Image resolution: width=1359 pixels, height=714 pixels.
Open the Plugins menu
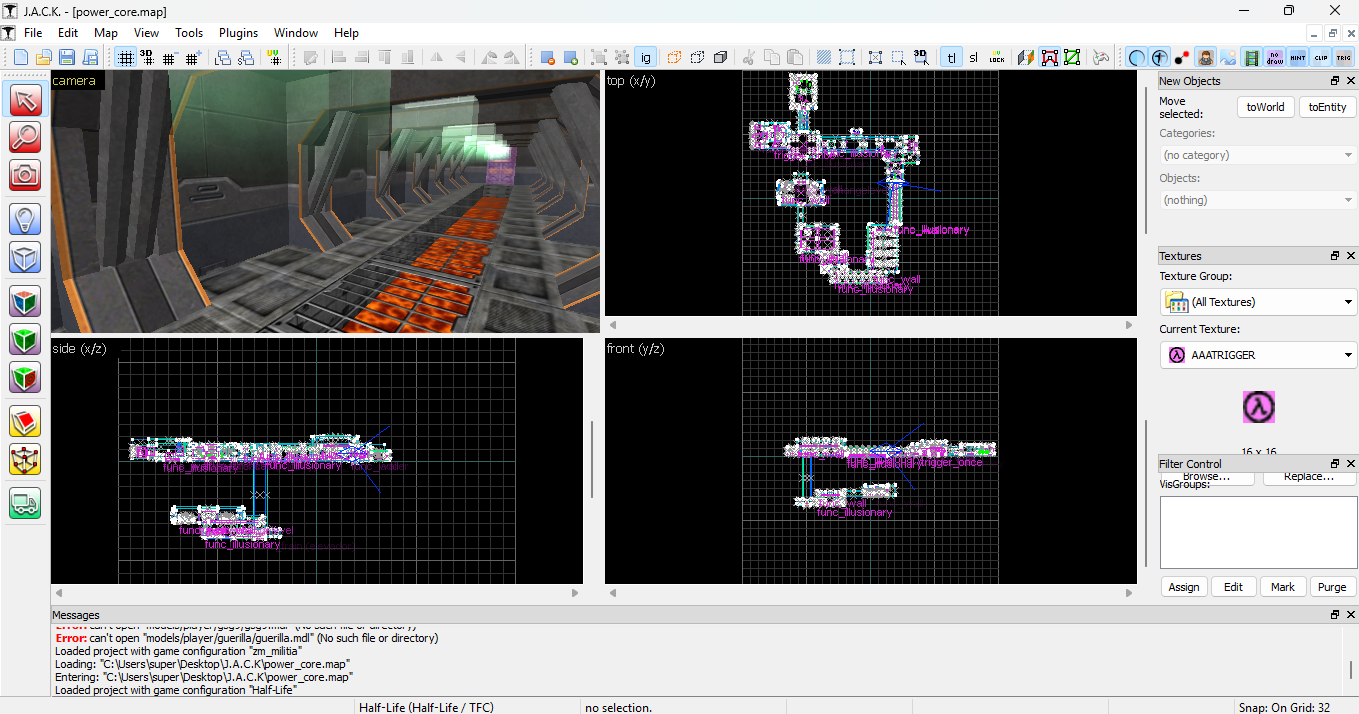pos(238,32)
